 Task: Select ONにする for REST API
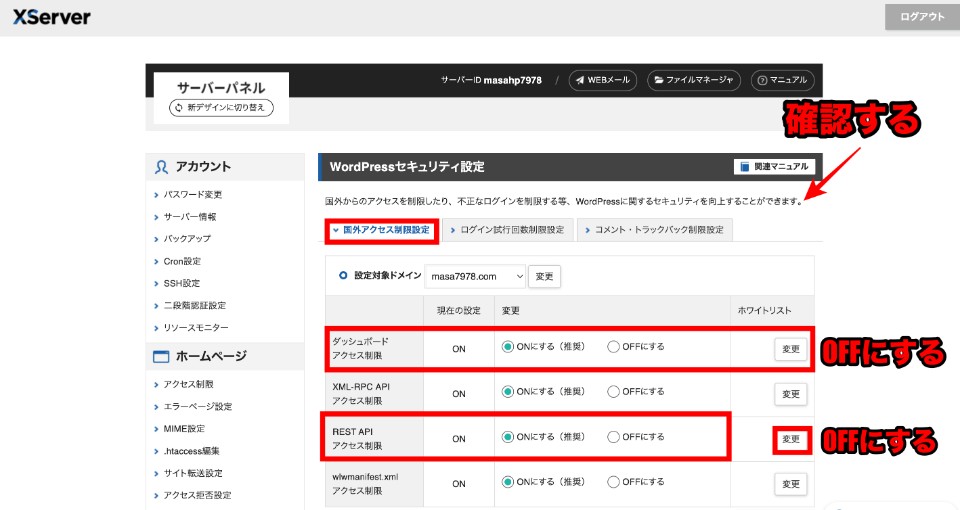tap(508, 437)
